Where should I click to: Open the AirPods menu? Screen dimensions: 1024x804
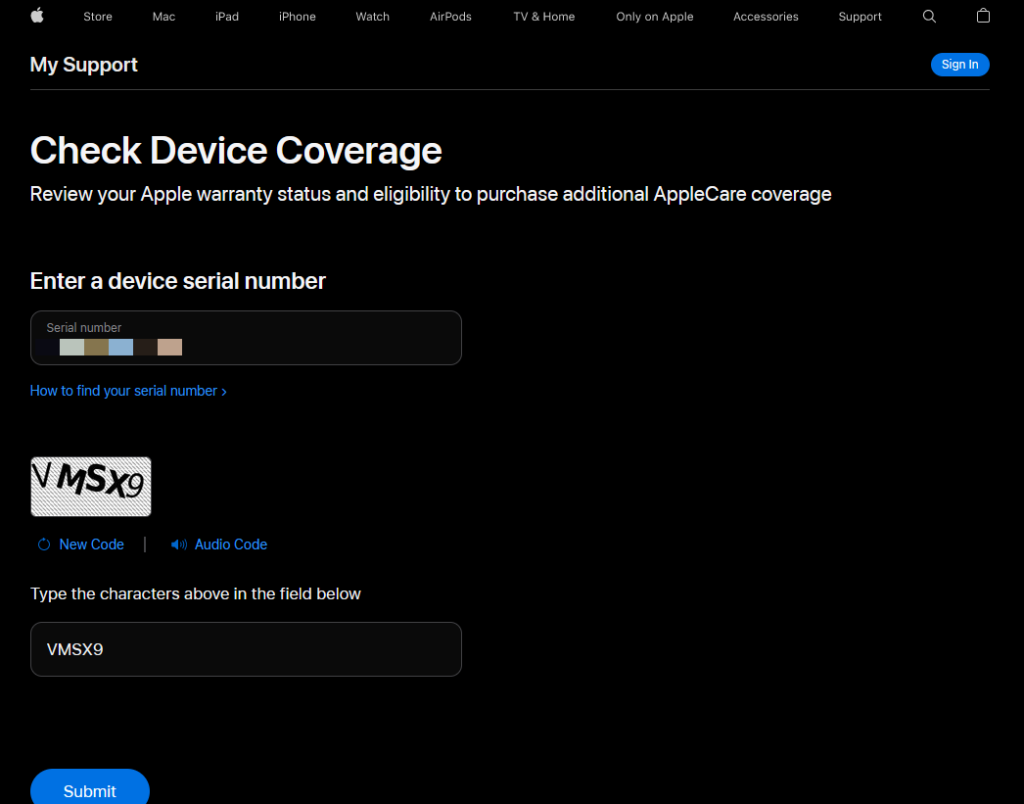click(x=451, y=16)
